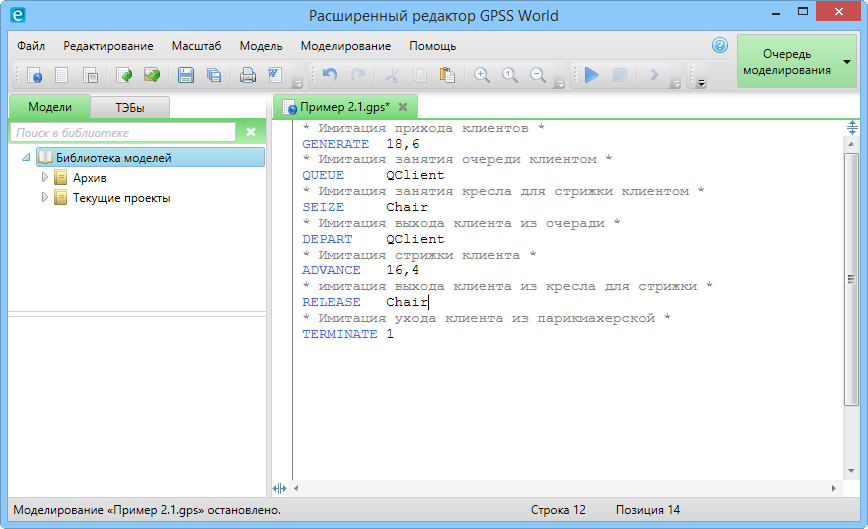Screen dimensions: 868x529
Task: Click the Undo arrow icon
Action: point(330,75)
